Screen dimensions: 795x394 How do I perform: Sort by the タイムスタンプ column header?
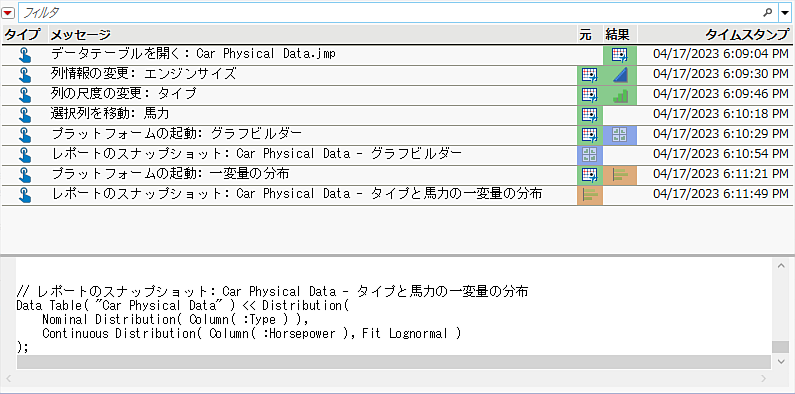coord(747,34)
